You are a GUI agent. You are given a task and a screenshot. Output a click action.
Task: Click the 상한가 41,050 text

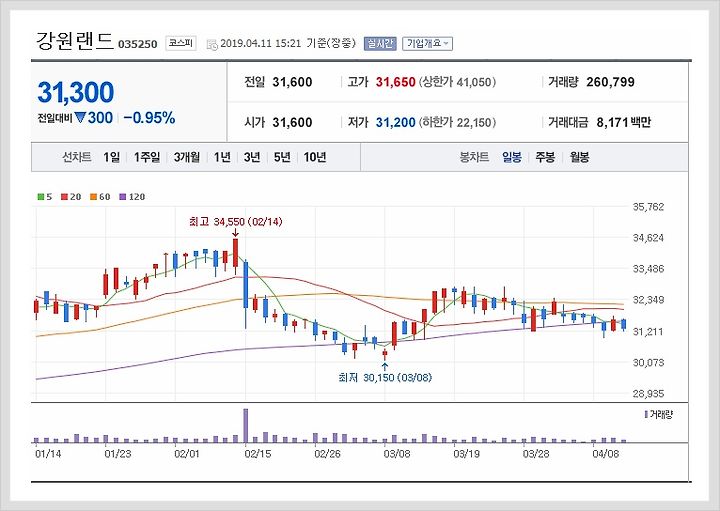point(458,82)
